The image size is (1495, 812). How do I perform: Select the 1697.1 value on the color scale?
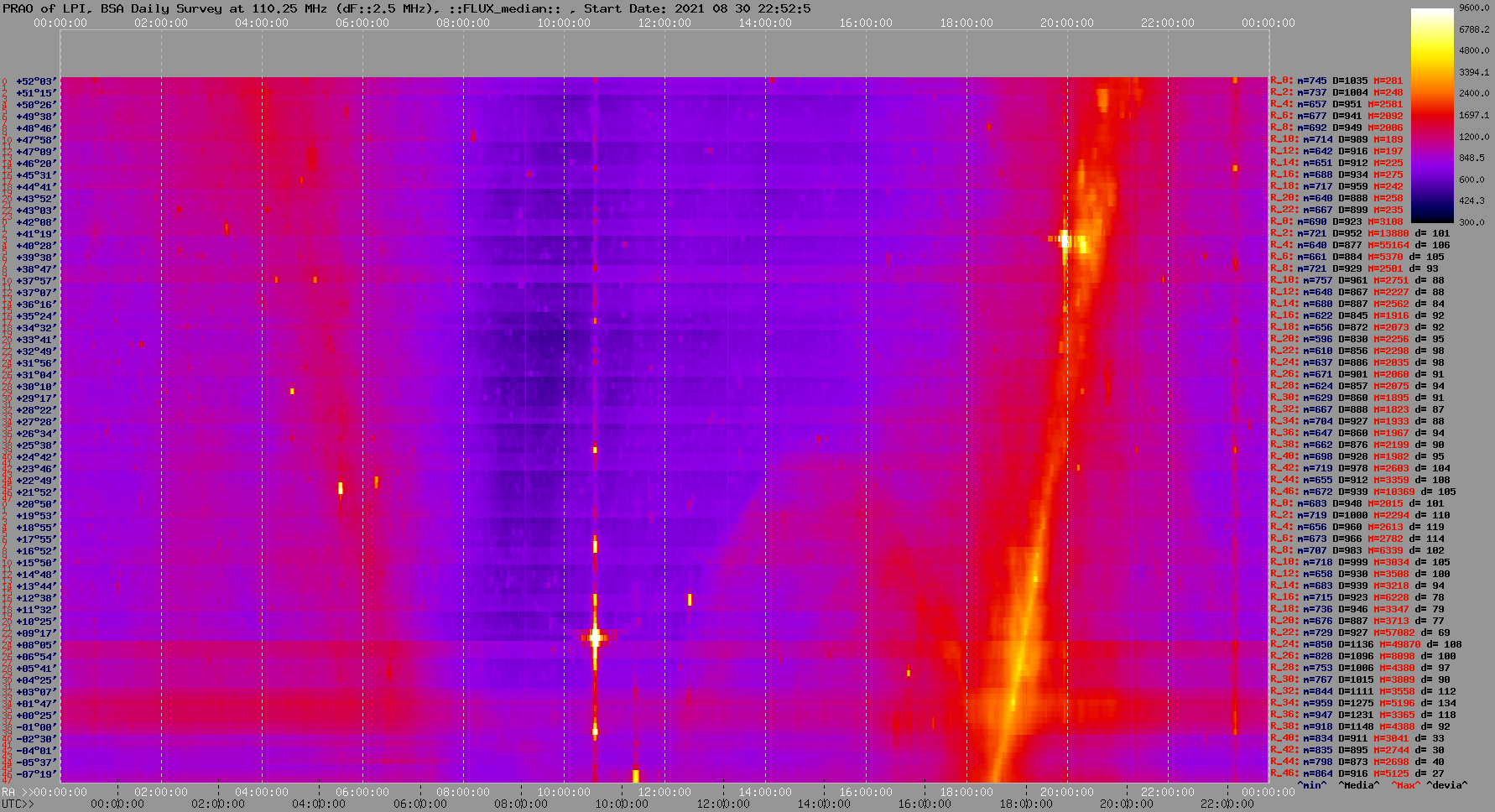(1473, 115)
